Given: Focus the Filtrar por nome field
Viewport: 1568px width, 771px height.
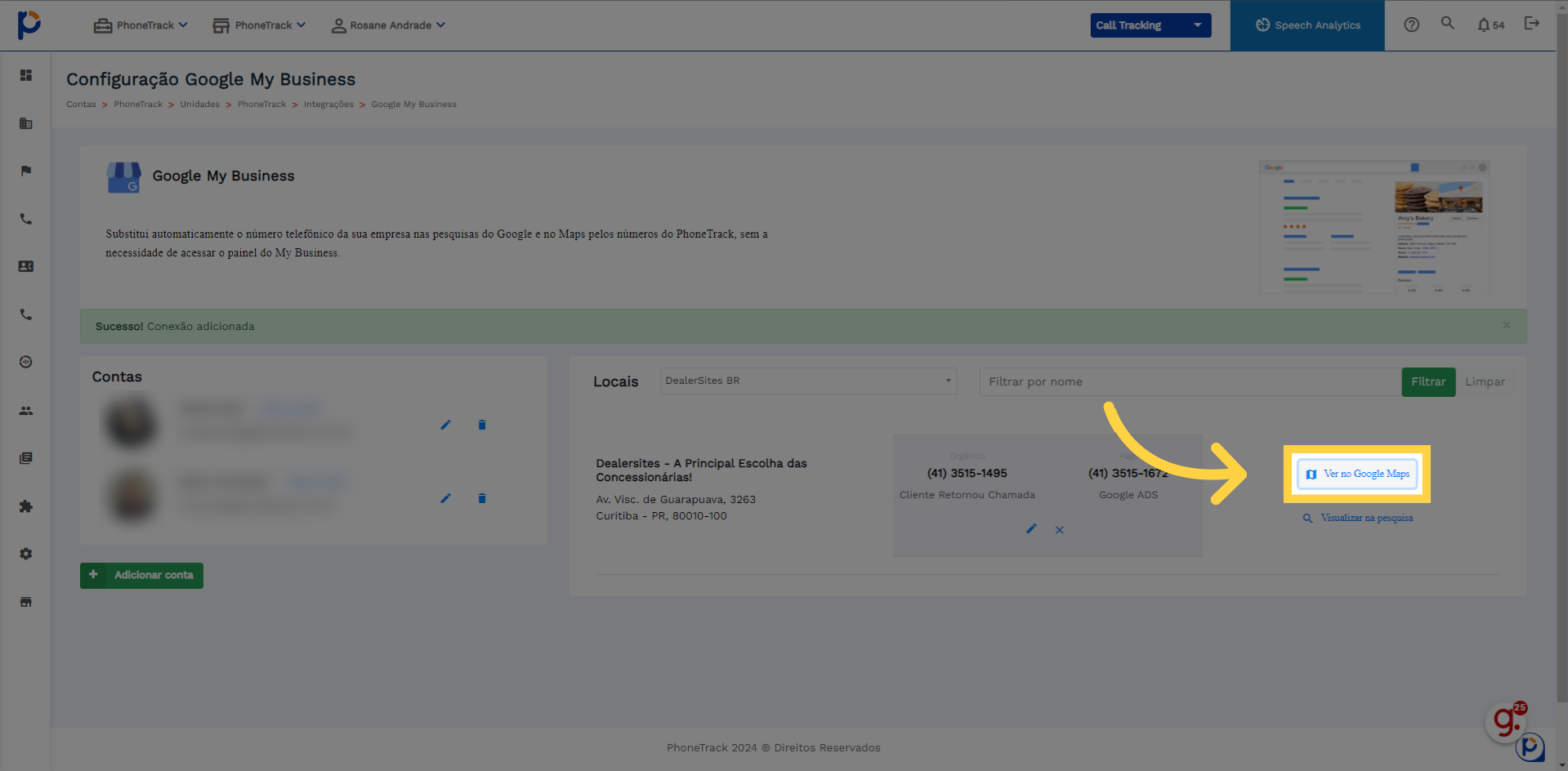Looking at the screenshot, I should [x=1190, y=381].
